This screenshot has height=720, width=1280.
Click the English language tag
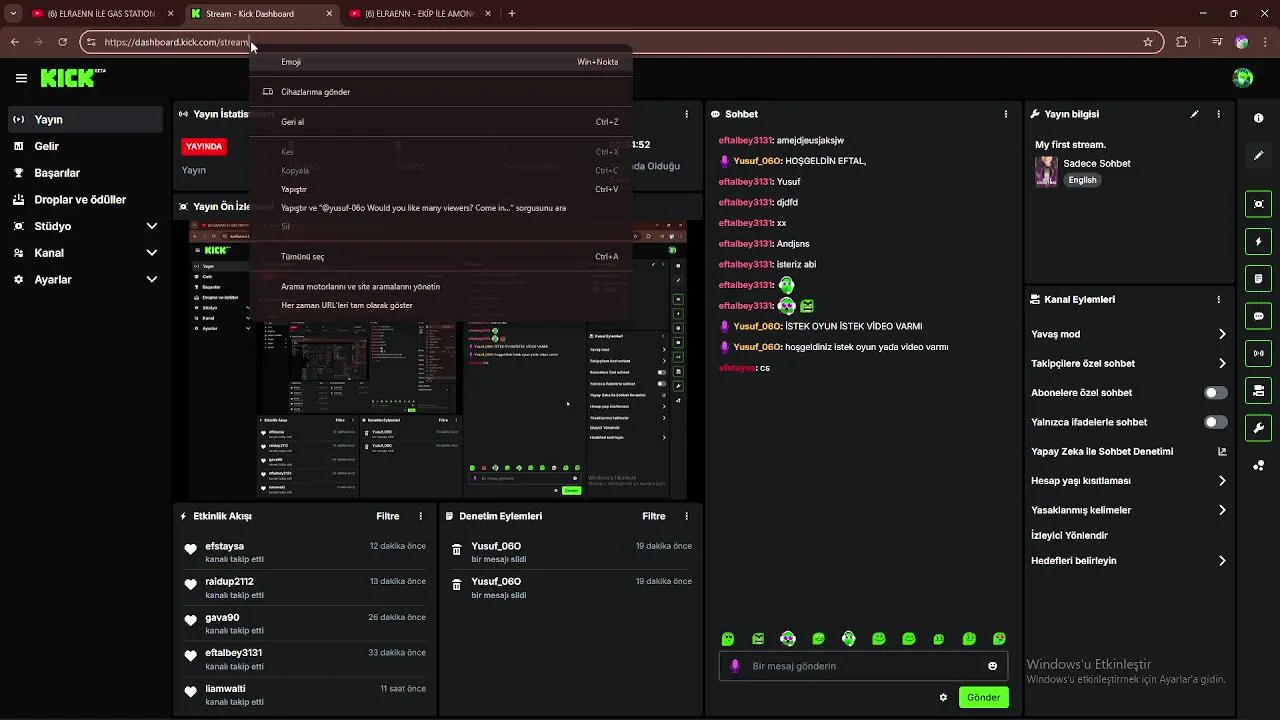1082,180
